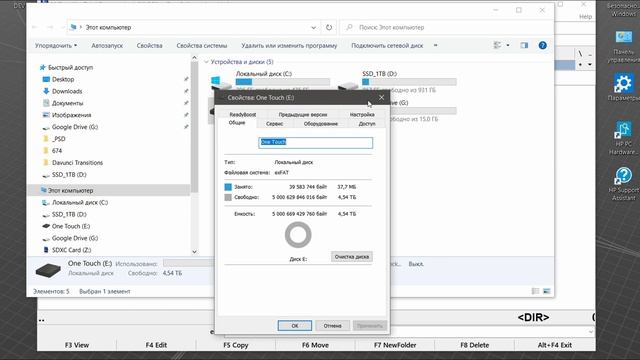The height and width of the screenshot is (360, 640).
Task: Click OK in properties dialog
Action: [295, 326]
